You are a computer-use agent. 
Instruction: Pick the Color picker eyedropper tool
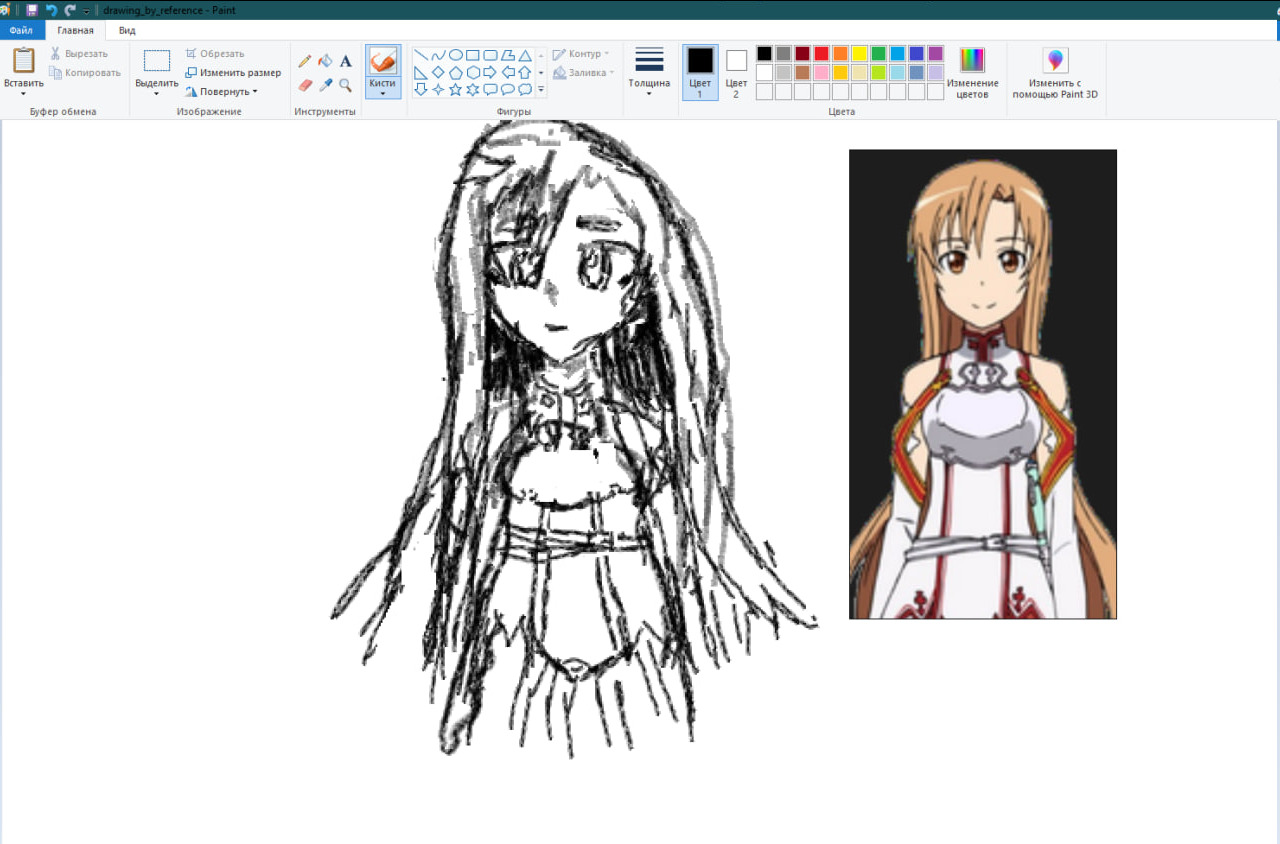click(x=325, y=86)
